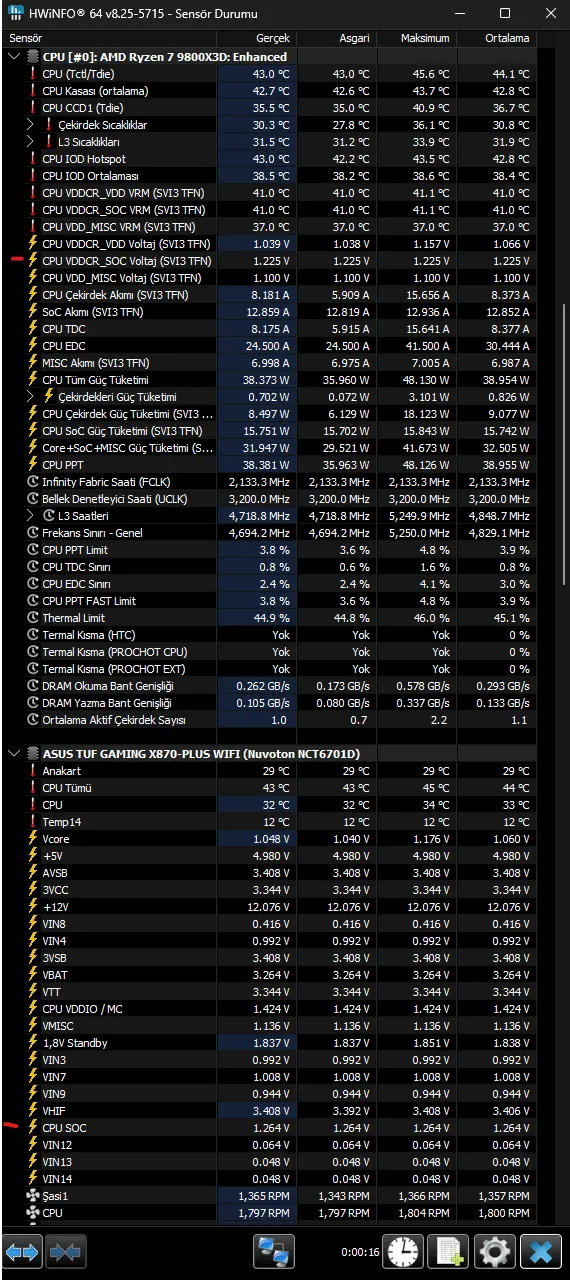Screen dimensions: 570x1280
Task: Click the circle icon beside DRAM Okuma Bant Genişliği
Action: click(x=32, y=686)
